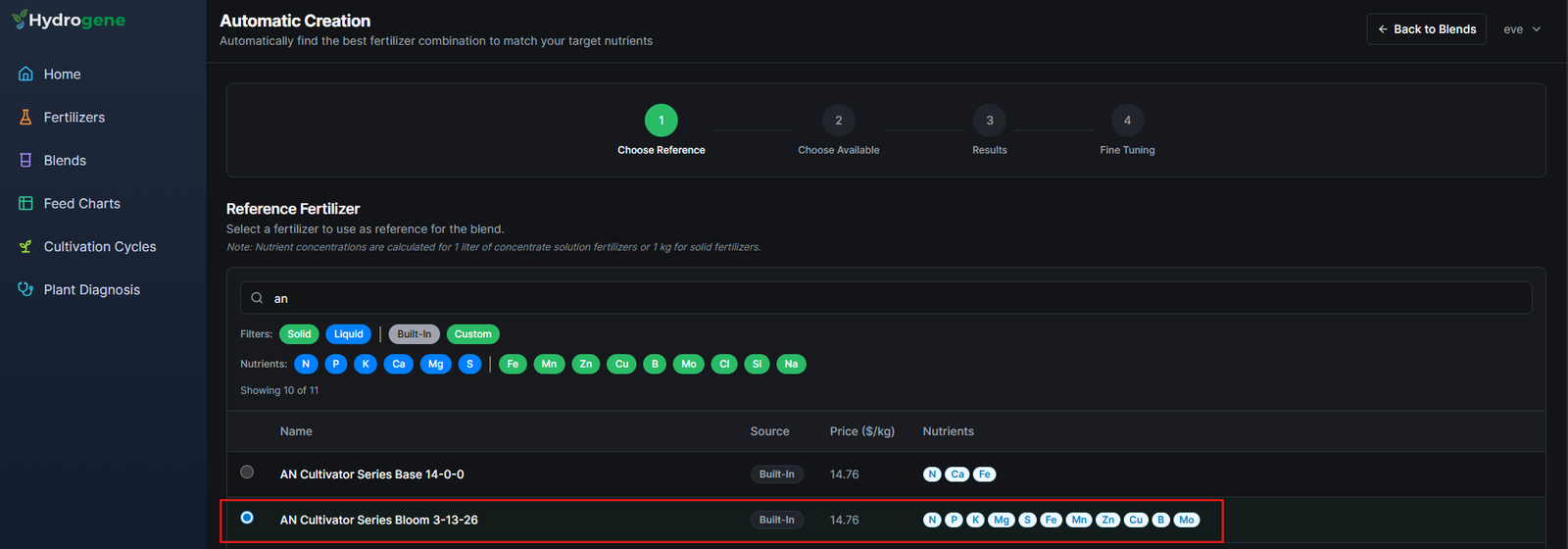
Task: Toggle the Na nutrient filter
Action: pos(791,364)
